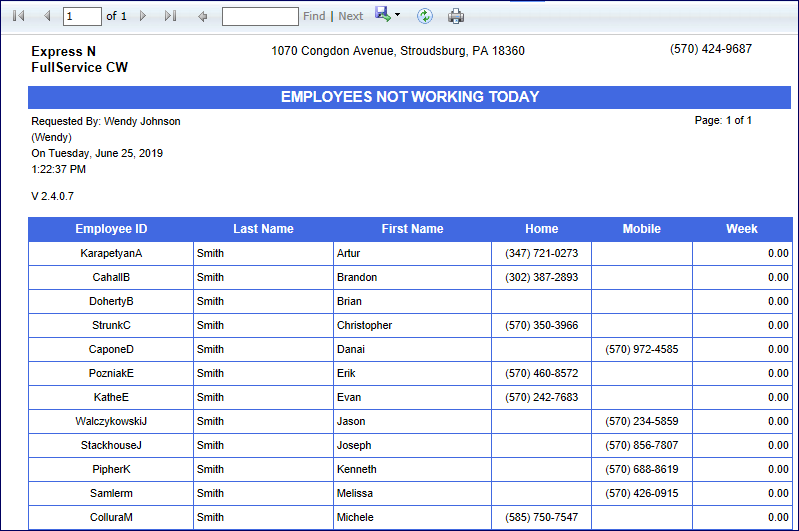Jump to last page of report

point(170,16)
